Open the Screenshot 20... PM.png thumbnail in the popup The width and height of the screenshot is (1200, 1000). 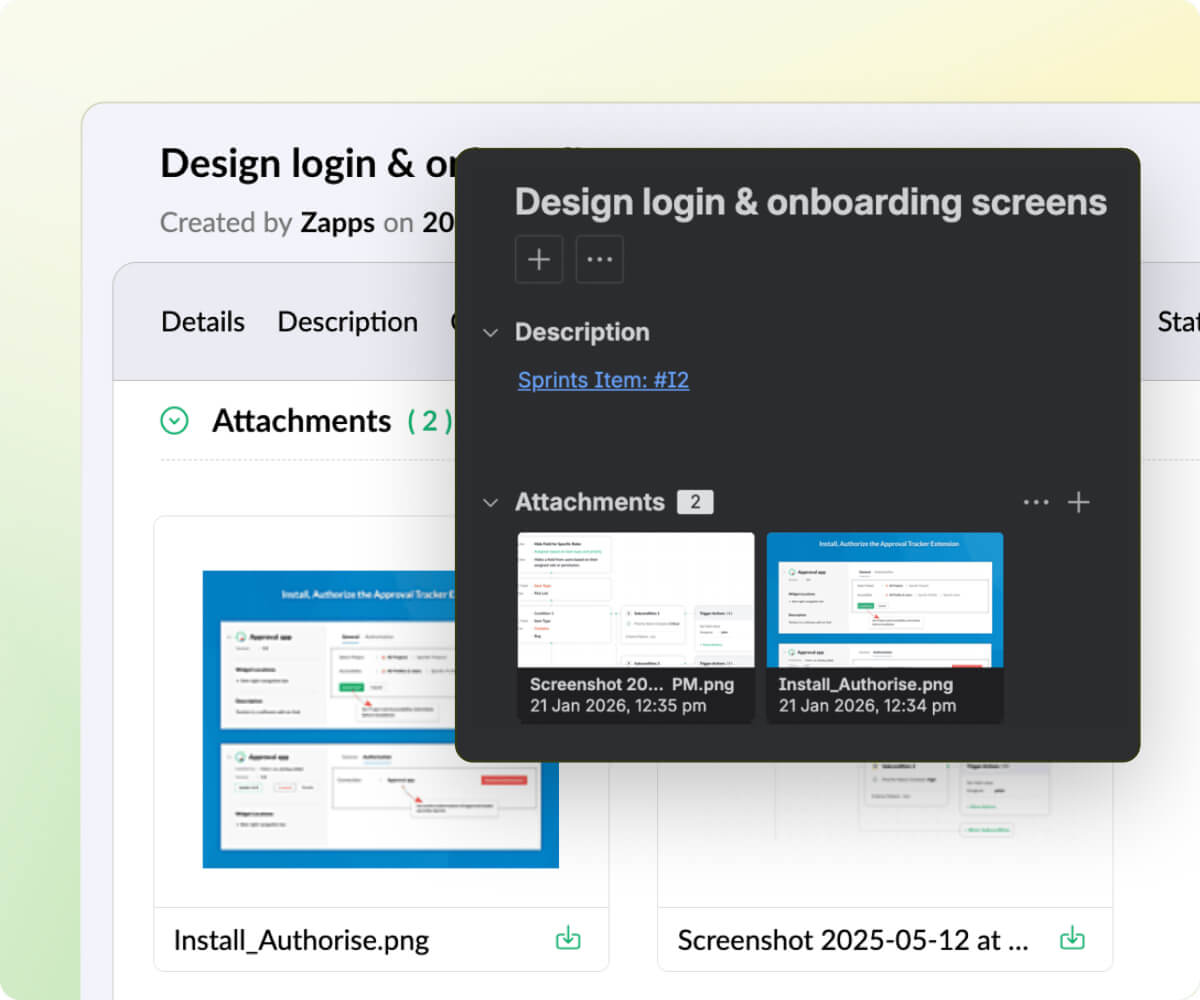pos(635,600)
